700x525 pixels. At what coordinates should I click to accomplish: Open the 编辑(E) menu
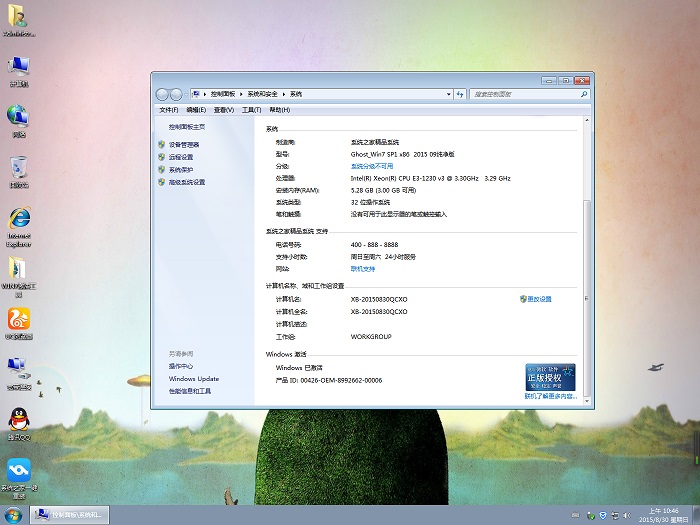[x=196, y=110]
